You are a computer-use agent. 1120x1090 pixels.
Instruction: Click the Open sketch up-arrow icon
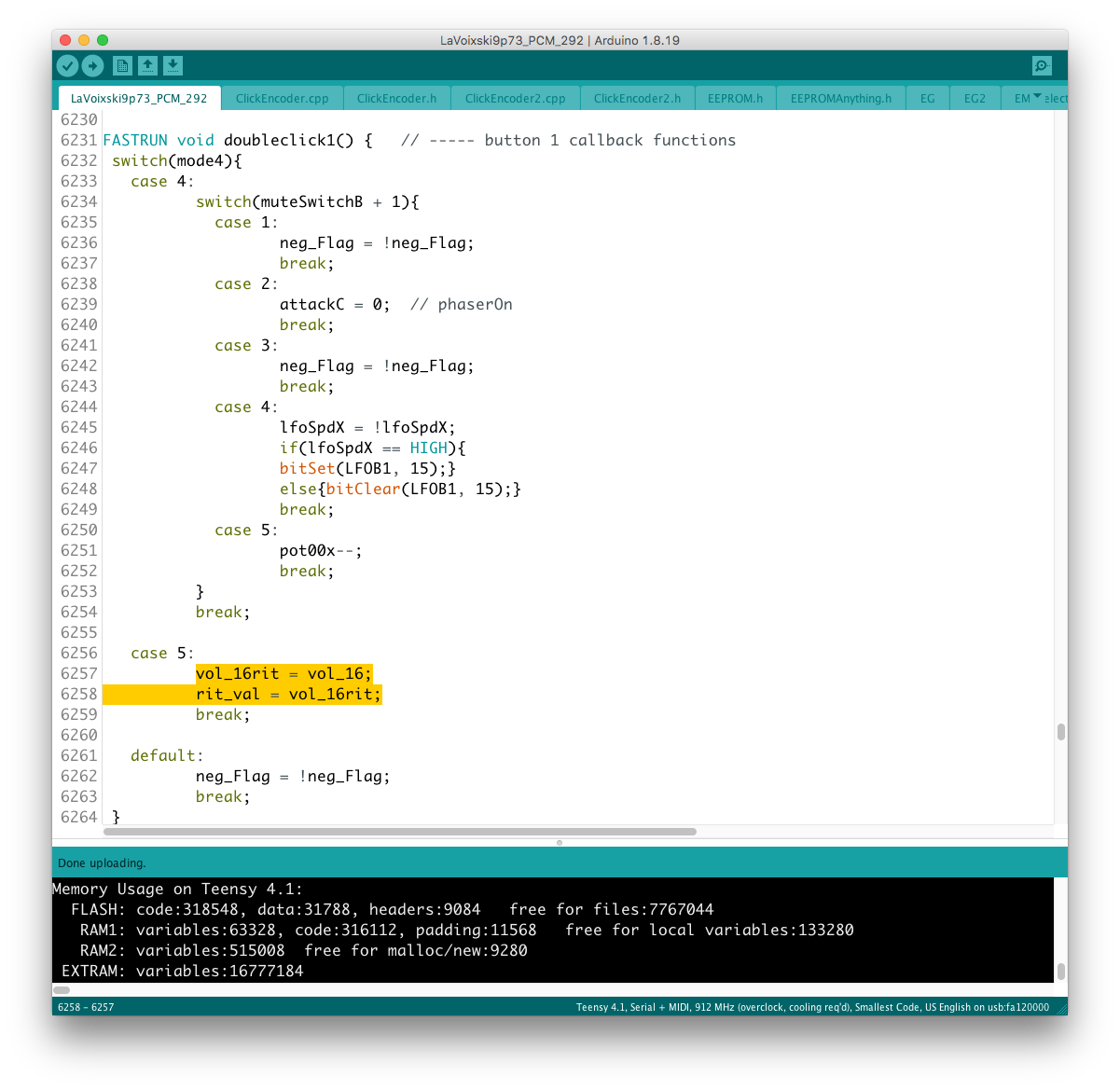pyautogui.click(x=147, y=65)
